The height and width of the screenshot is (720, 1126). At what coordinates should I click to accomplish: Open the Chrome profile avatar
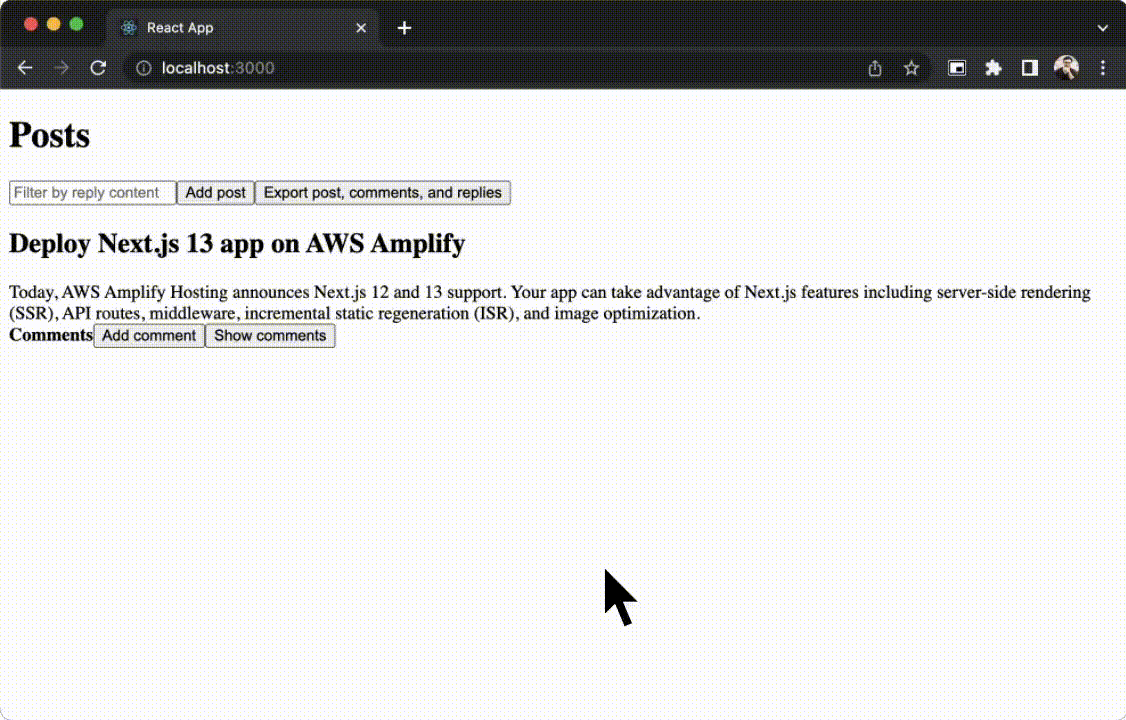point(1066,68)
